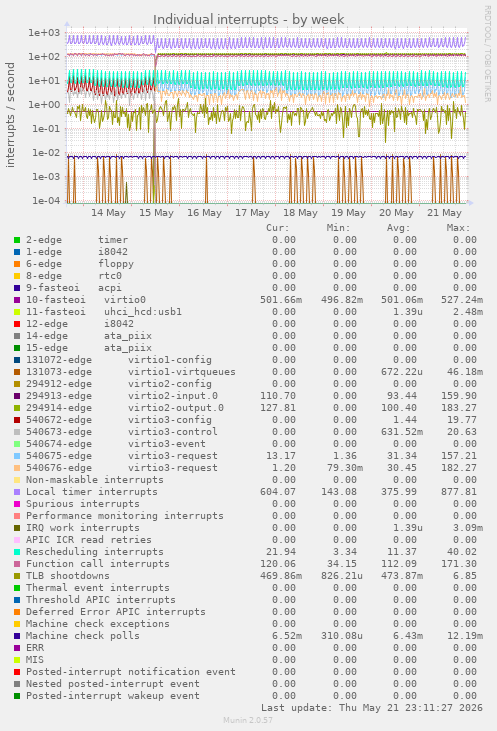Click the Local timer interrupts color swatch
Viewport: 497px width, 731px height.
[17, 492]
